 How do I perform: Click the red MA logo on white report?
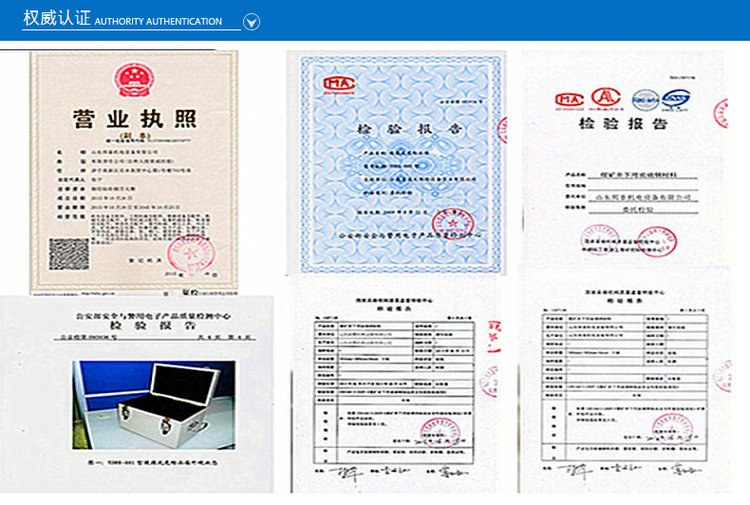click(570, 99)
